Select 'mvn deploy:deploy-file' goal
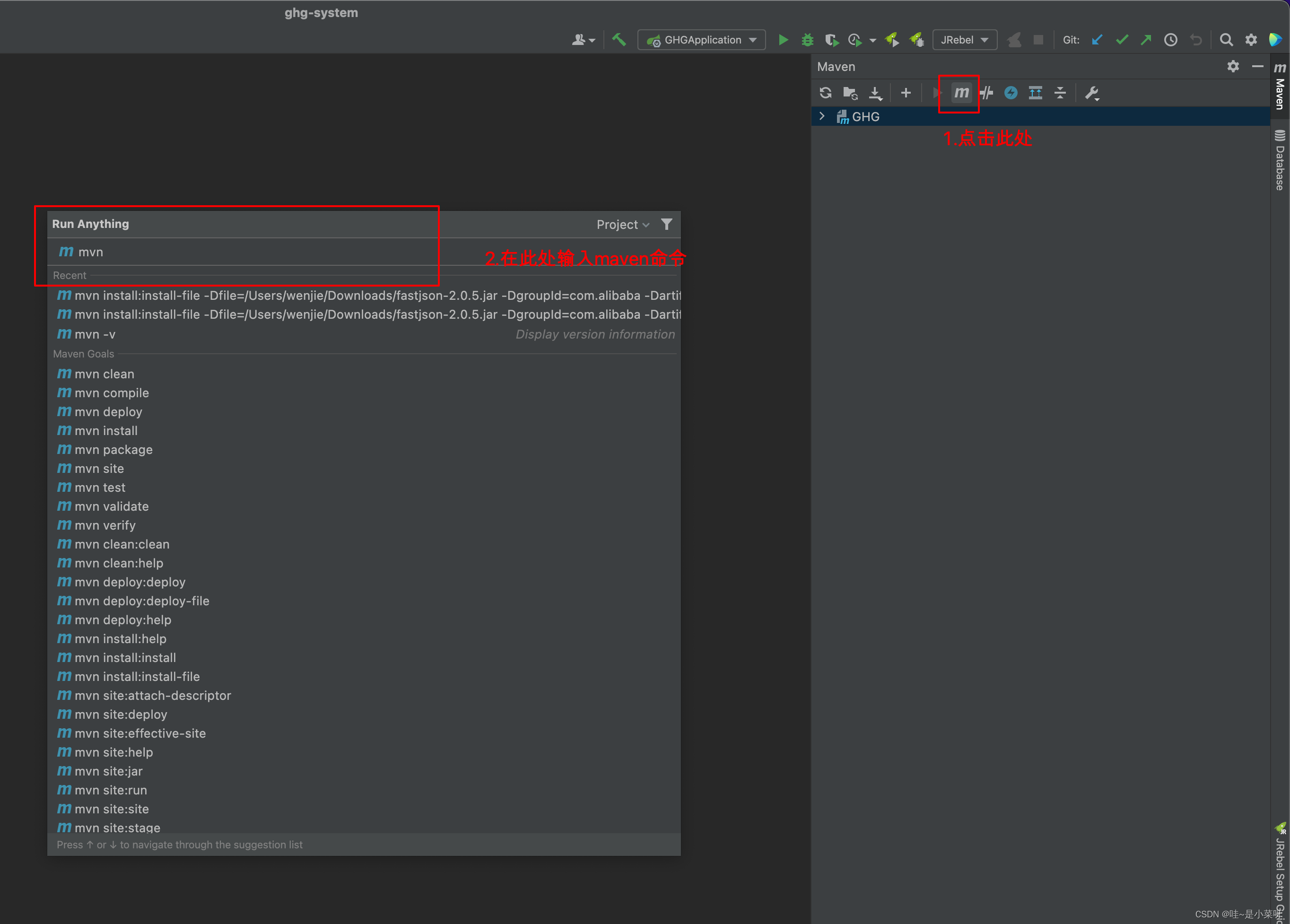This screenshot has height=924, width=1290. click(364, 601)
